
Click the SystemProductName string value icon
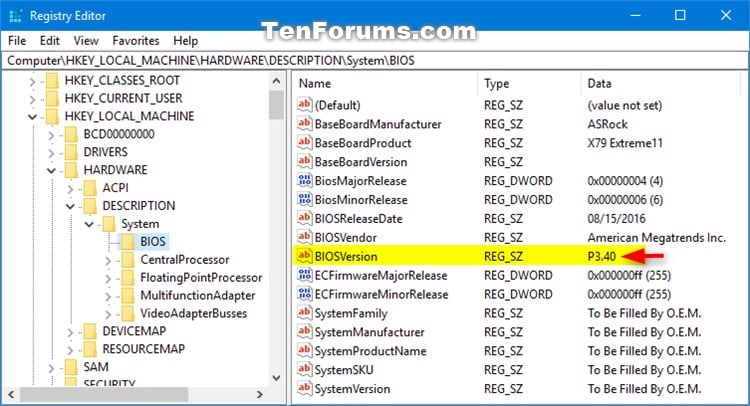tap(304, 351)
